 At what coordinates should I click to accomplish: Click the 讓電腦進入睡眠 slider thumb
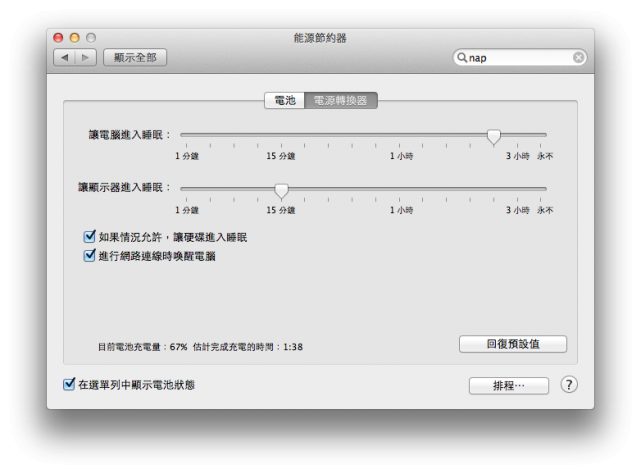(493, 137)
